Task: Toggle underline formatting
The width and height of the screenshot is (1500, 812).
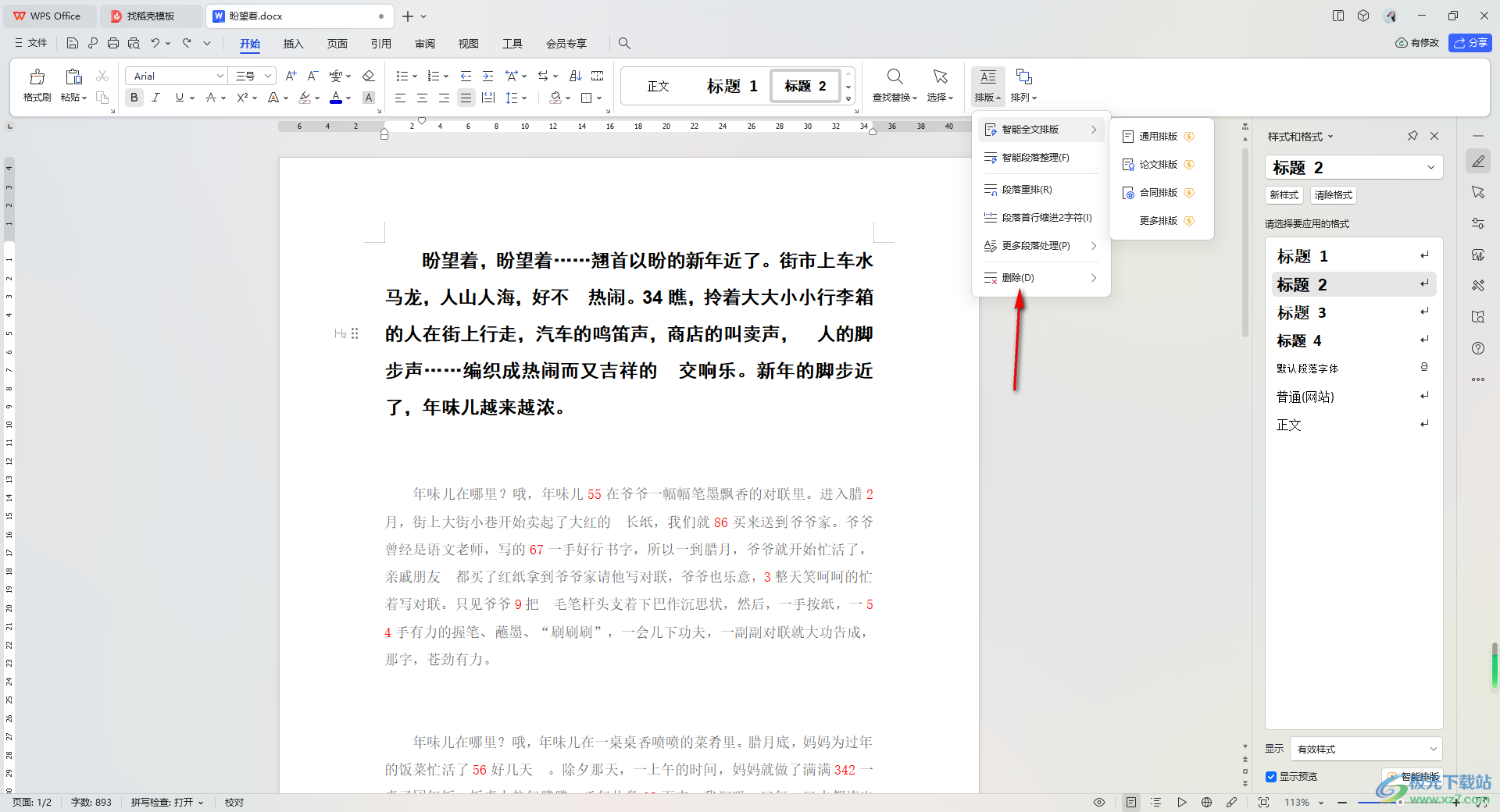Action: (x=180, y=98)
